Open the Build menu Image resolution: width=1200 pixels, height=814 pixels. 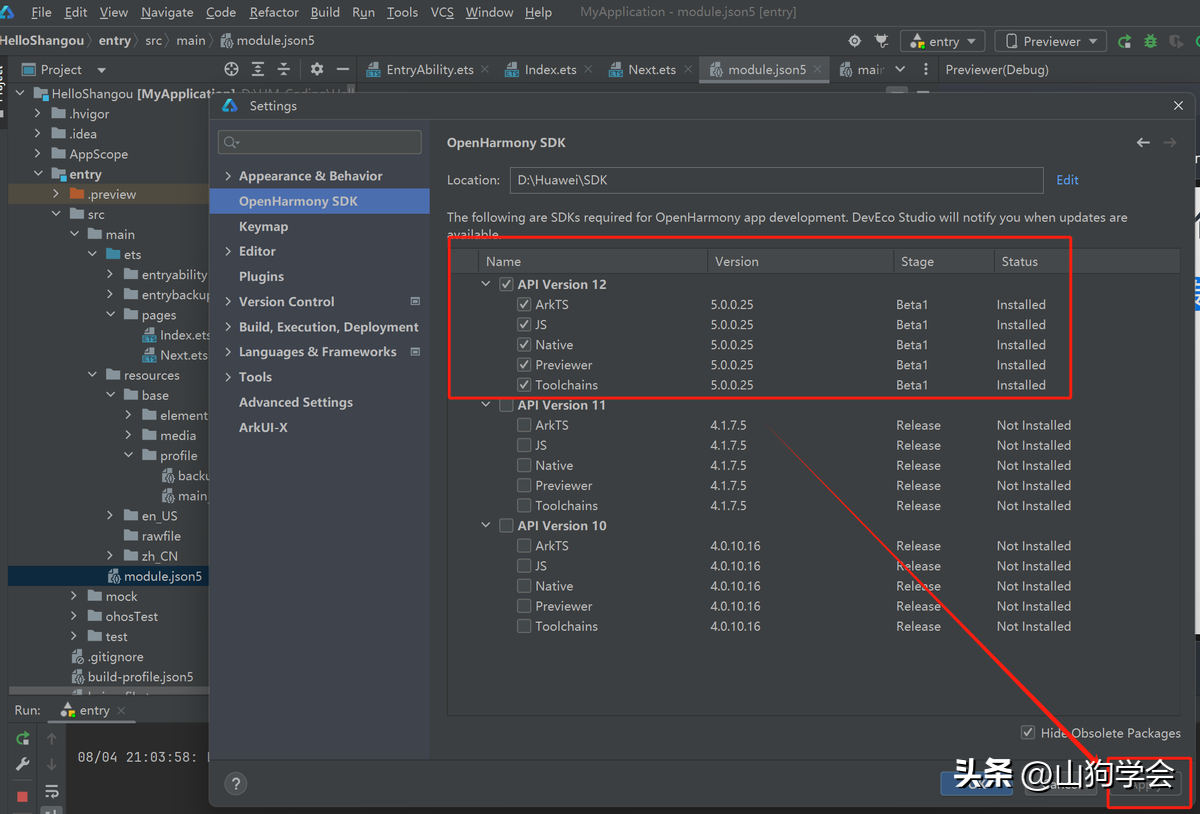pos(325,12)
